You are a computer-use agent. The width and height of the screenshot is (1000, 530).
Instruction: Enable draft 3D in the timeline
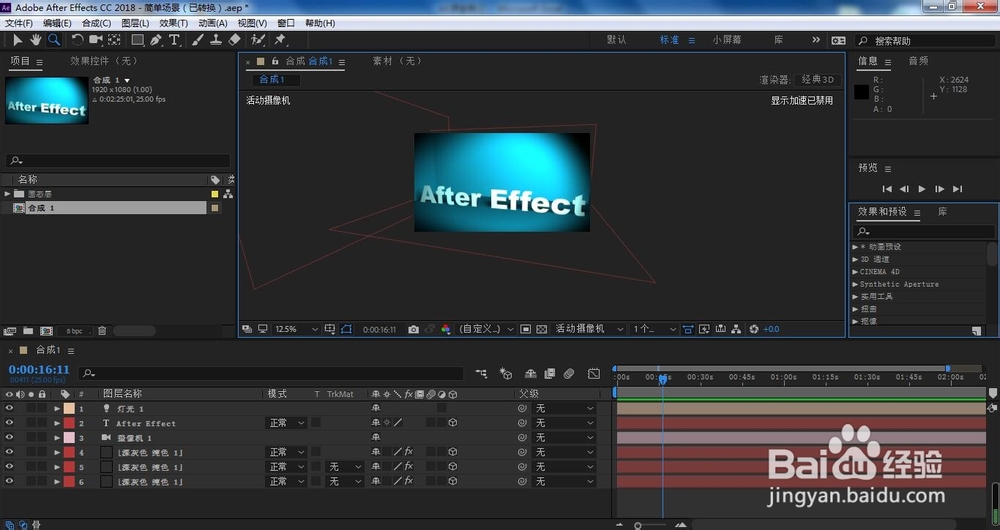tap(506, 374)
